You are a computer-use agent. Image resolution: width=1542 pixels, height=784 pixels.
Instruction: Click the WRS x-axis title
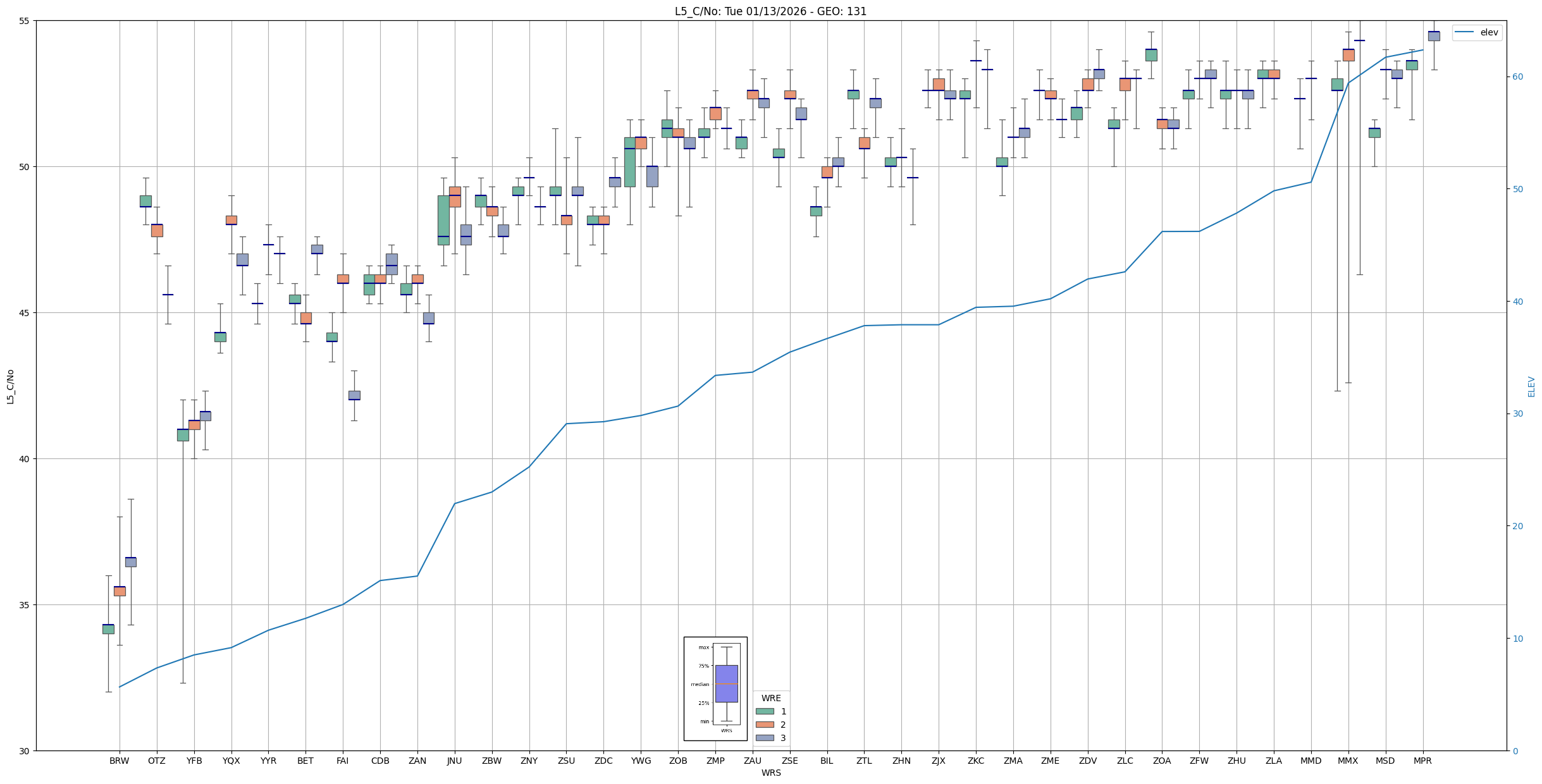point(770,773)
